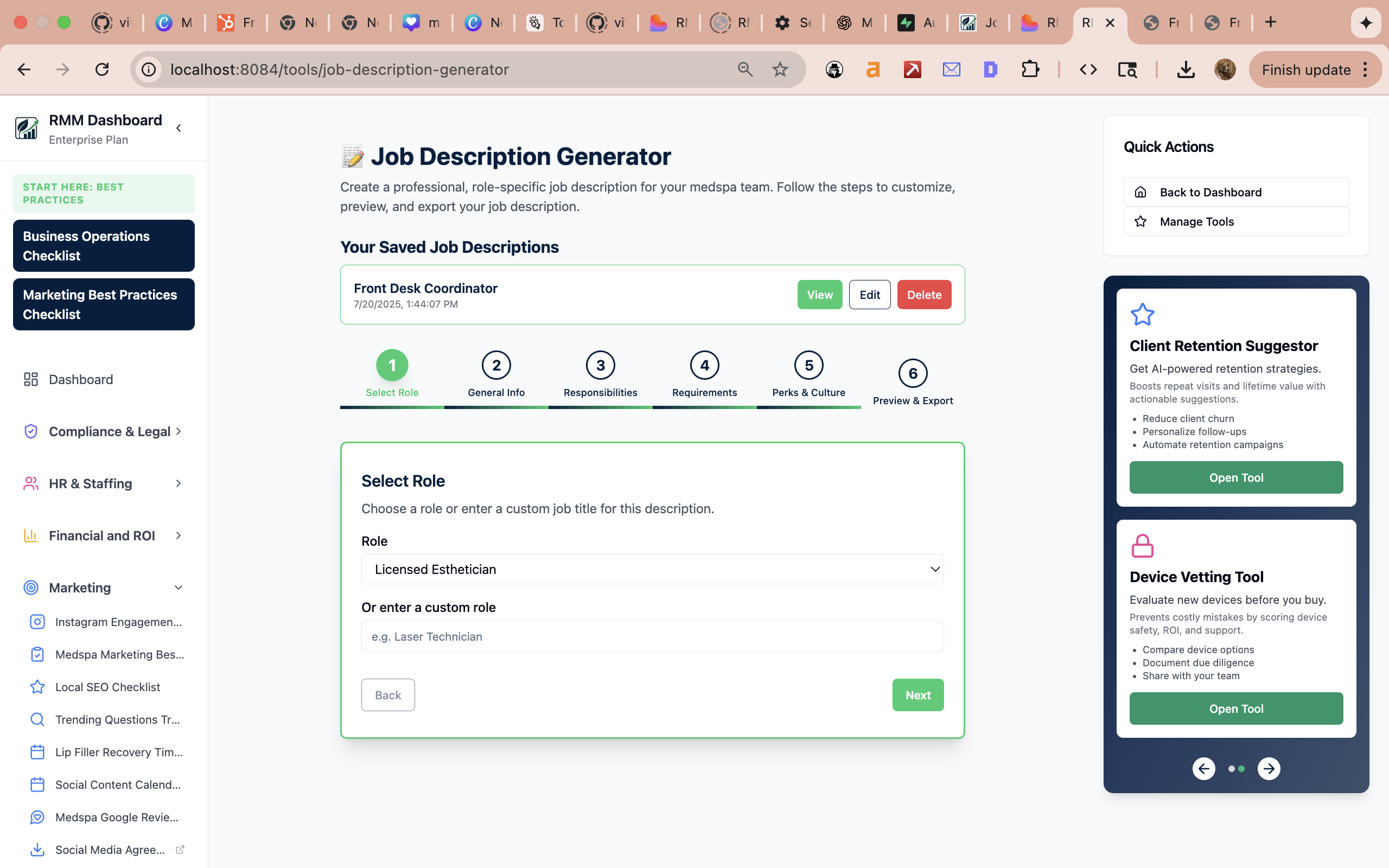Viewport: 1389px width, 868px height.
Task: Click carousel right arrow in promo panel
Action: click(1269, 769)
